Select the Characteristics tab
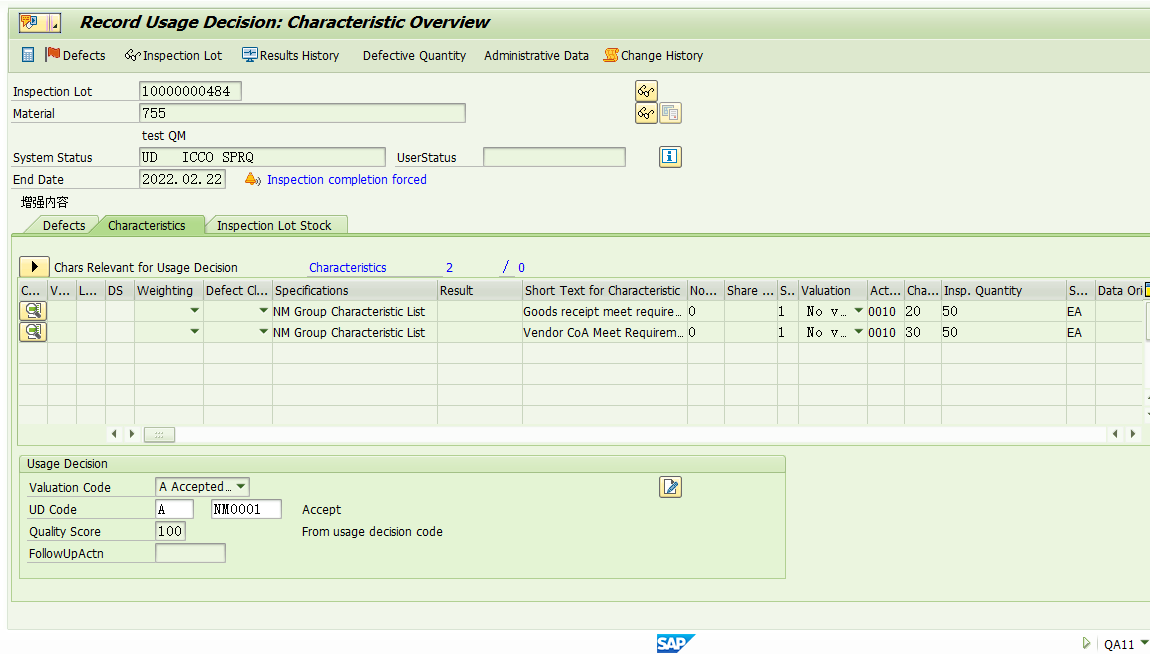 [147, 225]
